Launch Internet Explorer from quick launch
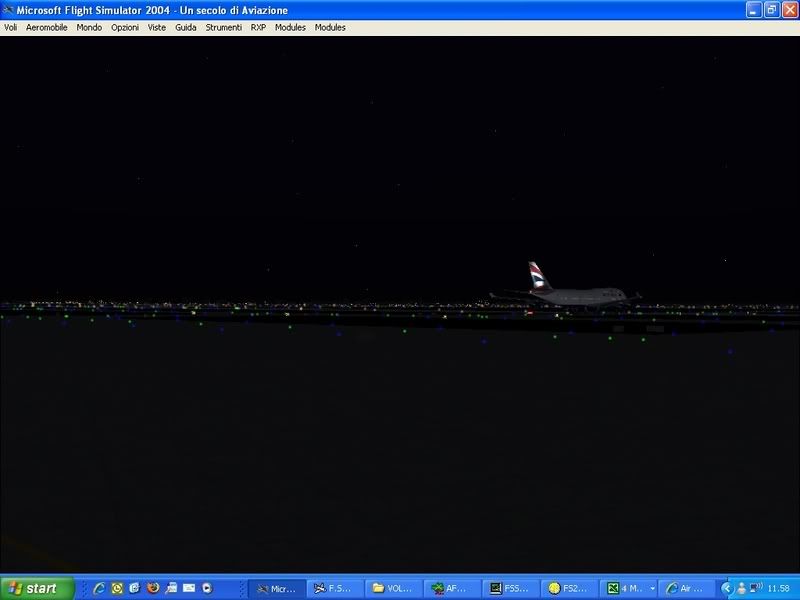Viewport: 800px width, 600px height. tap(99, 588)
